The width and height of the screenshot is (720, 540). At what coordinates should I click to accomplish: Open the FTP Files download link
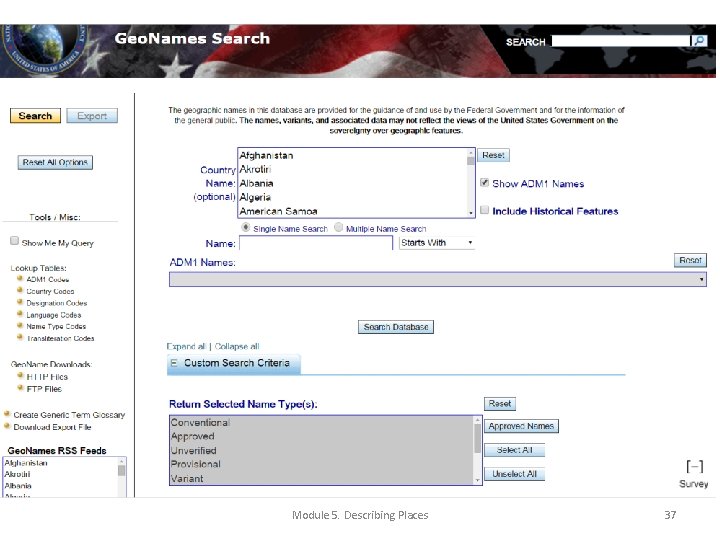(x=44, y=389)
